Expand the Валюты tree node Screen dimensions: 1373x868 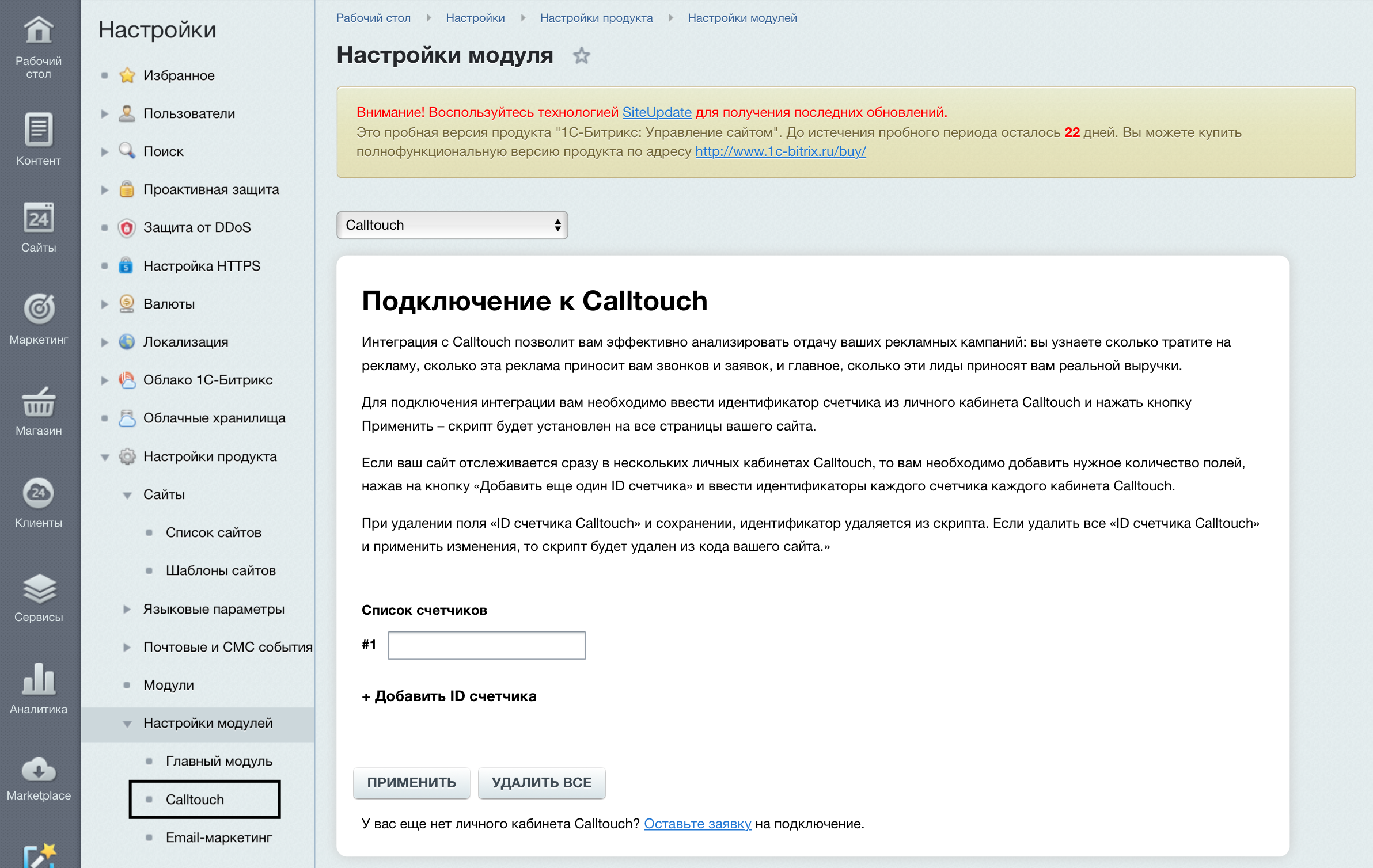[104, 304]
